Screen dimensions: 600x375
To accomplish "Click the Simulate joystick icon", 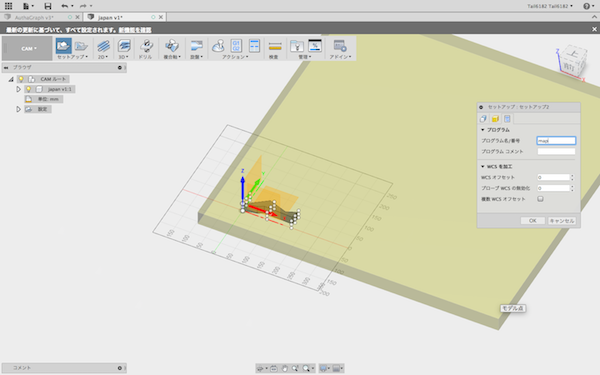I will pyautogui.click(x=218, y=46).
